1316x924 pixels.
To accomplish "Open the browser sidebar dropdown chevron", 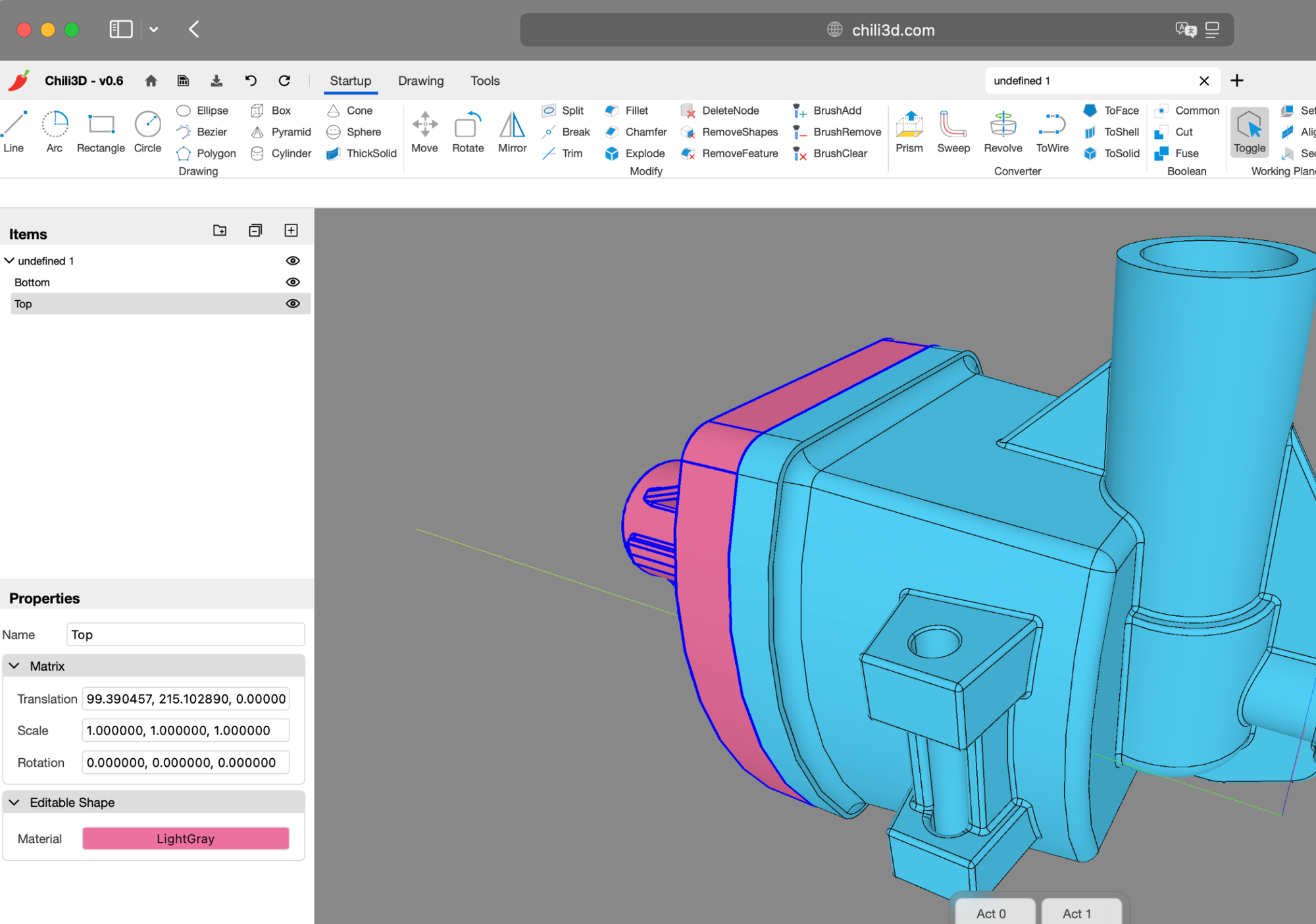I will (x=153, y=30).
